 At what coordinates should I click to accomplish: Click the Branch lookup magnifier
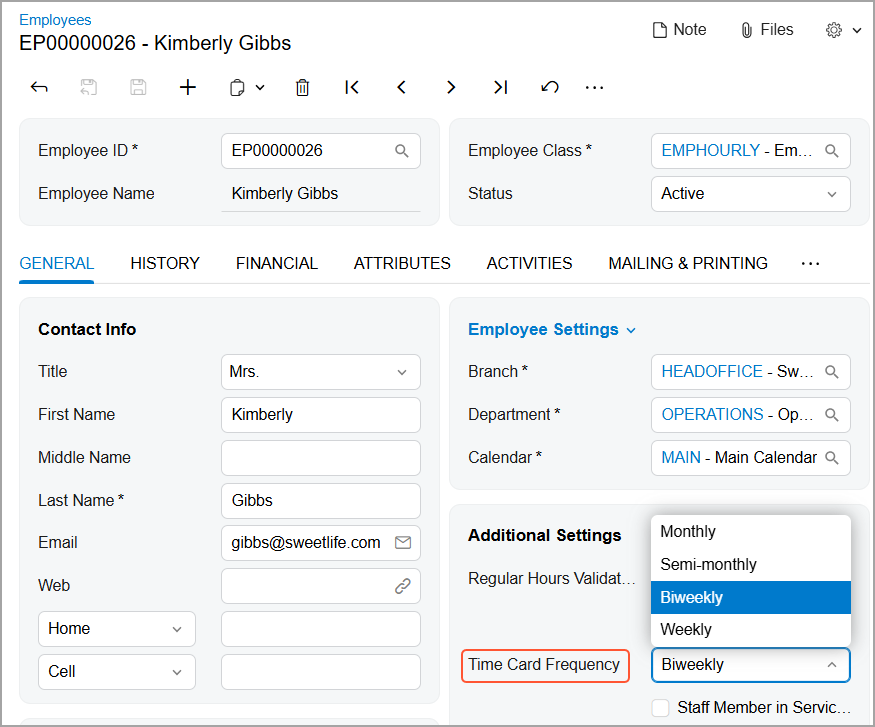pyautogui.click(x=831, y=372)
